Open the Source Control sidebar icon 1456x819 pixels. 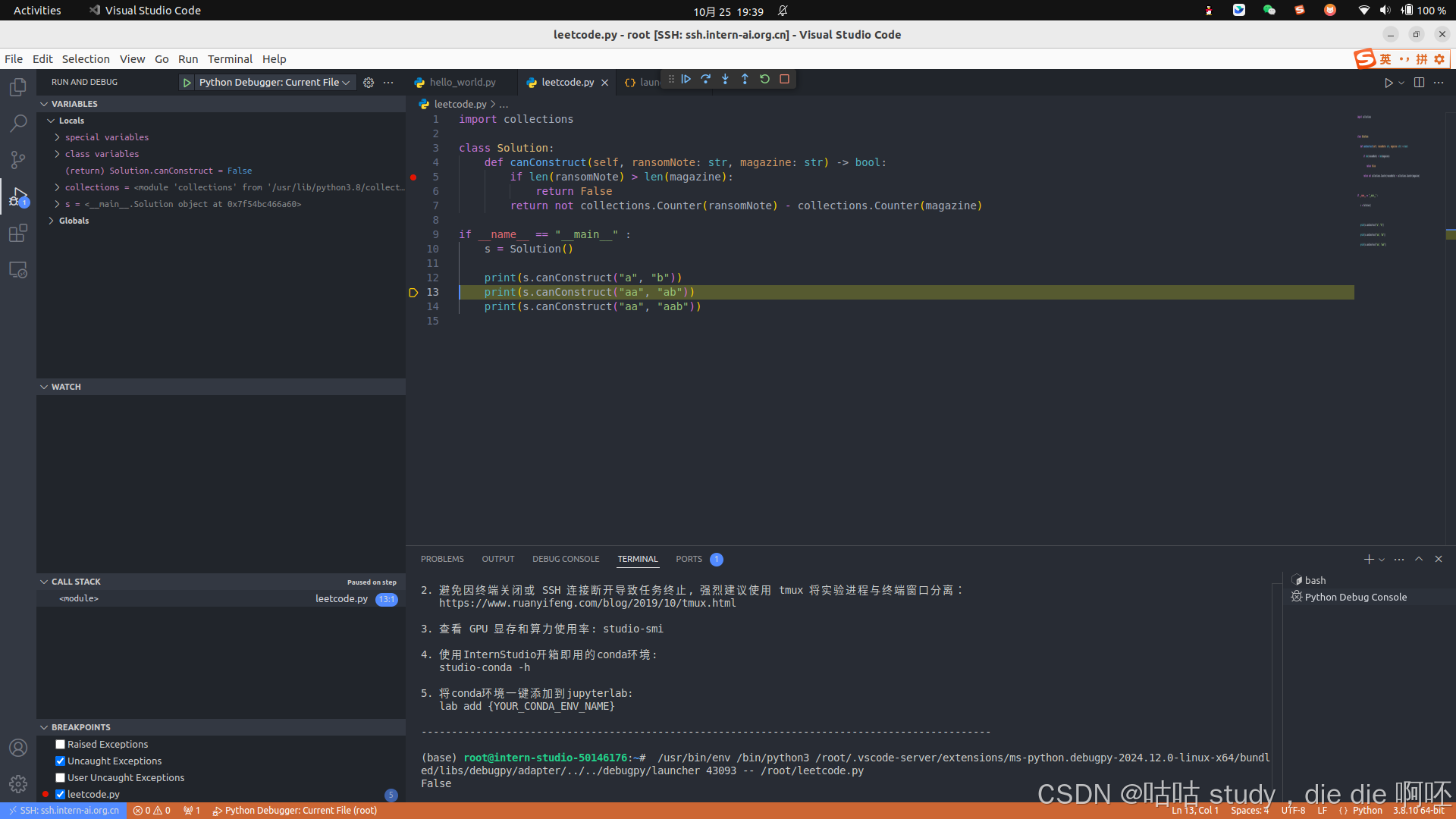pos(18,159)
